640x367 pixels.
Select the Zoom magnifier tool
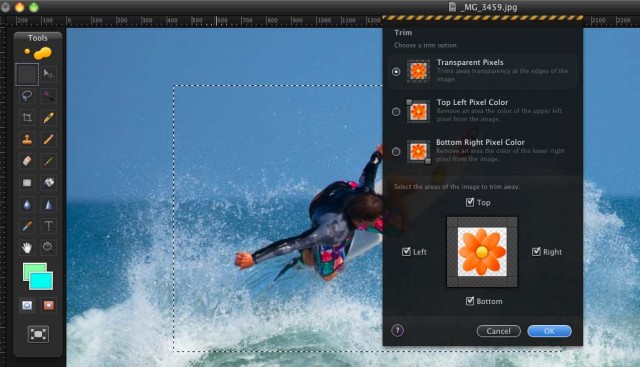(x=49, y=247)
